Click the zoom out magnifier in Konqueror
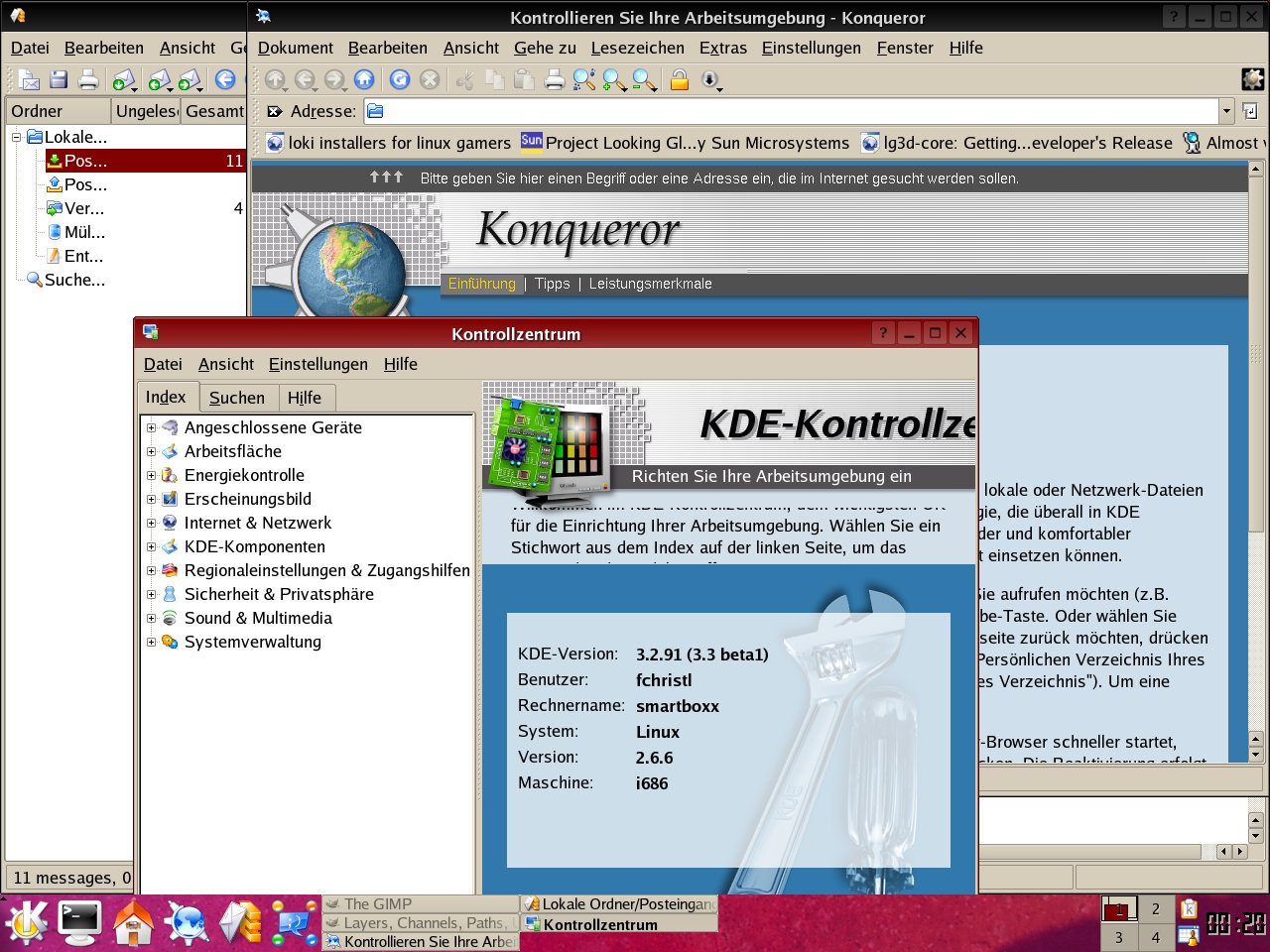 click(x=645, y=80)
